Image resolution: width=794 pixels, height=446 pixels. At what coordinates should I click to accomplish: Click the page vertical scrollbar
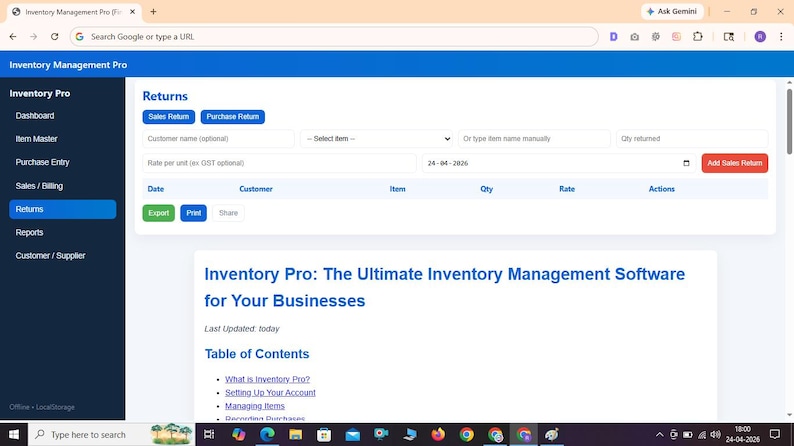789,121
